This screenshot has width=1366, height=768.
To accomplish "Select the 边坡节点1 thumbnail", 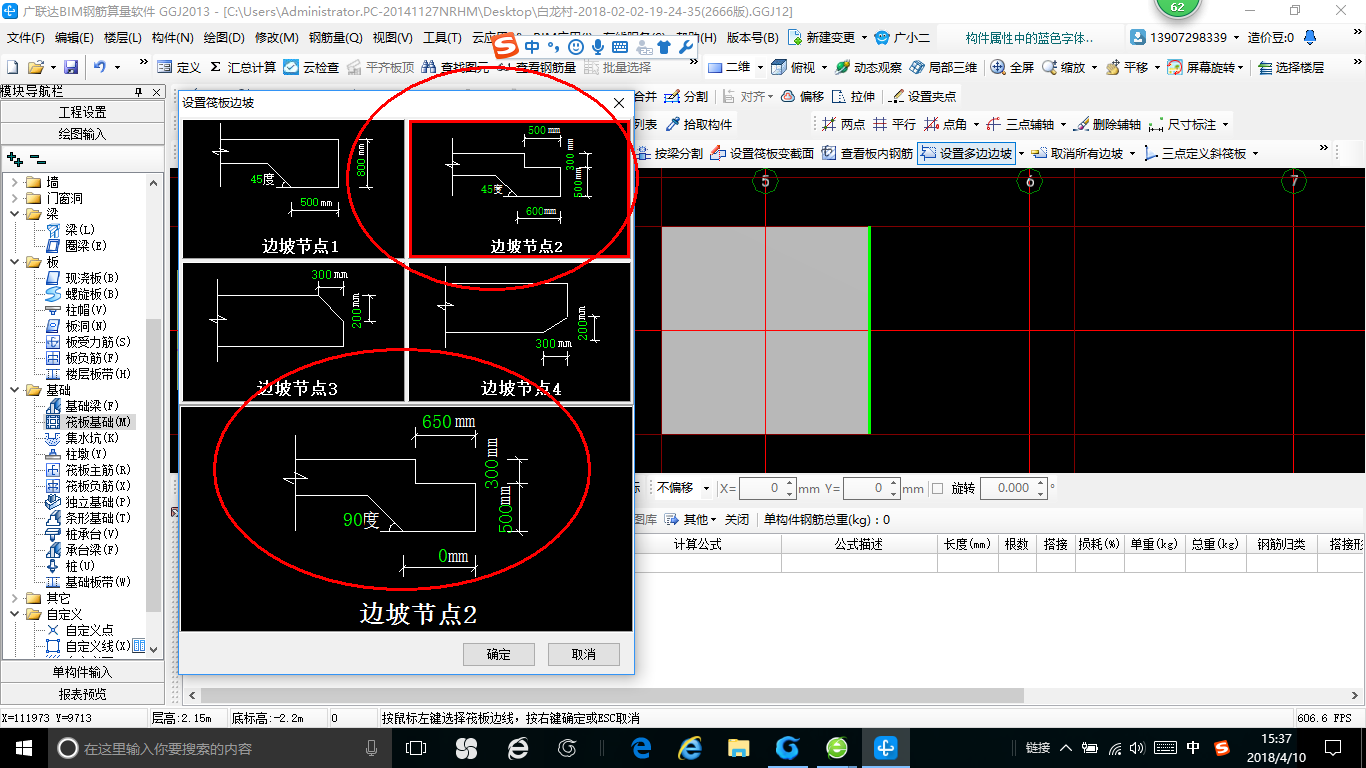I will tap(293, 189).
